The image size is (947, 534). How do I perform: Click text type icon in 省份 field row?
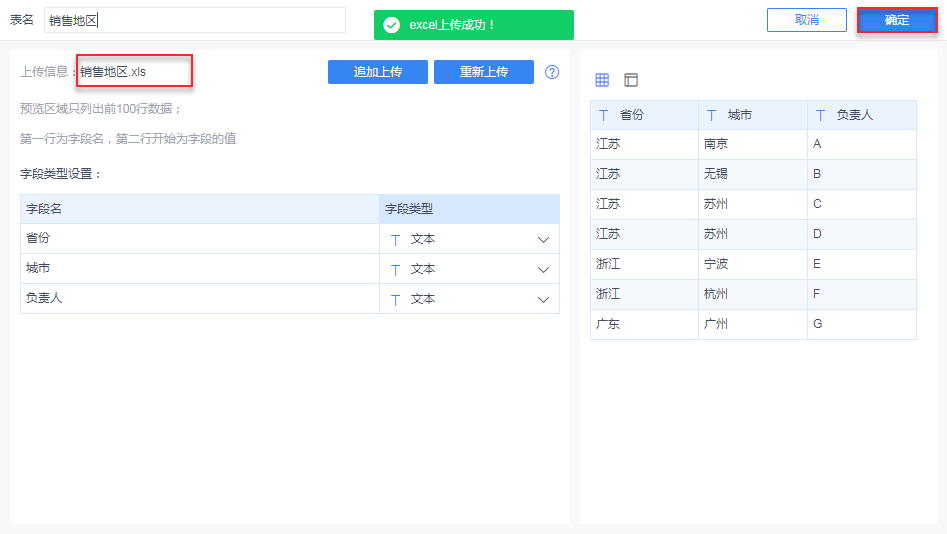pos(395,240)
